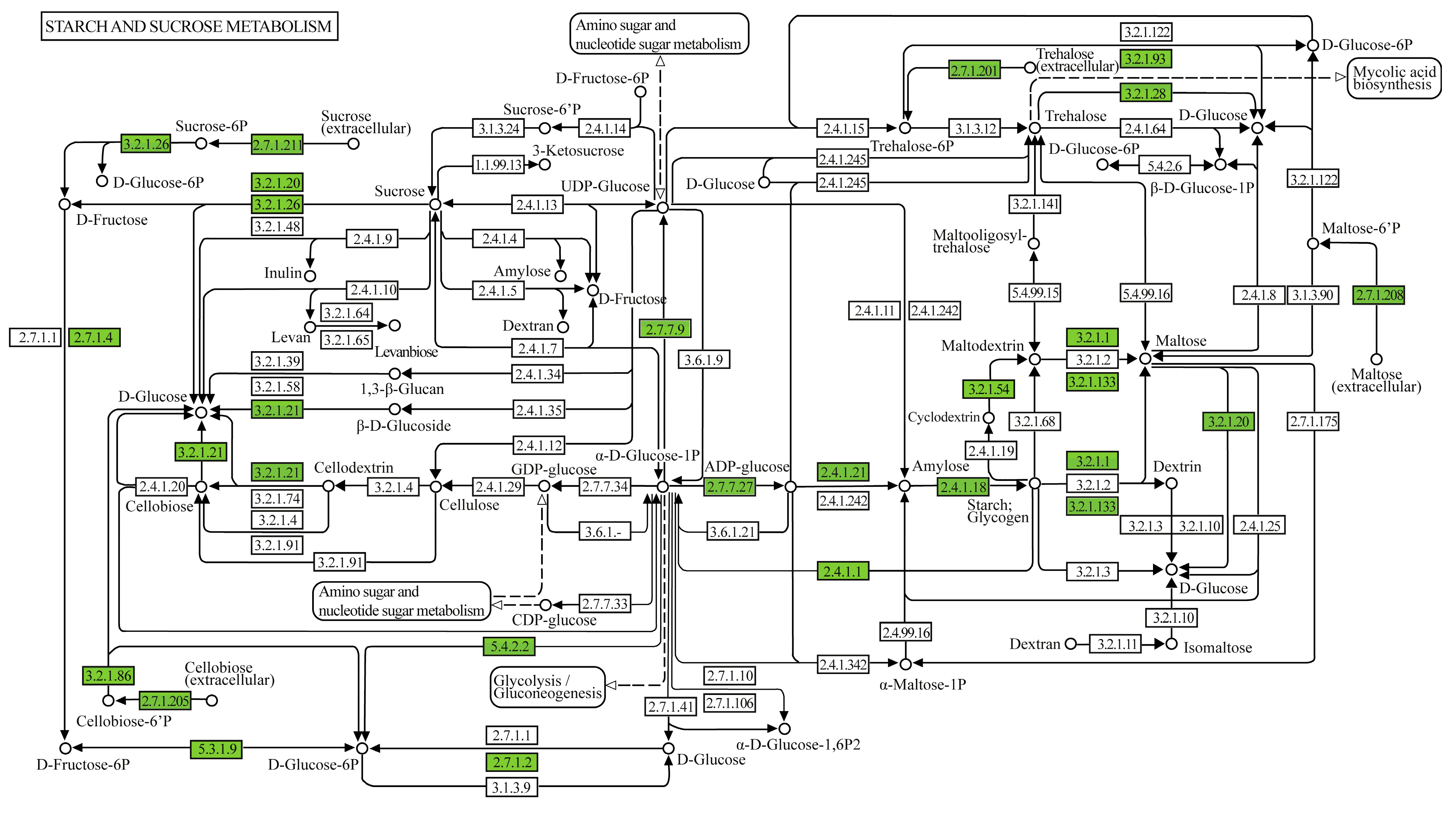Viewport: 1456px width, 814px height.
Task: Click the 2.4.99.16 enzyme box
Action: [x=906, y=632]
